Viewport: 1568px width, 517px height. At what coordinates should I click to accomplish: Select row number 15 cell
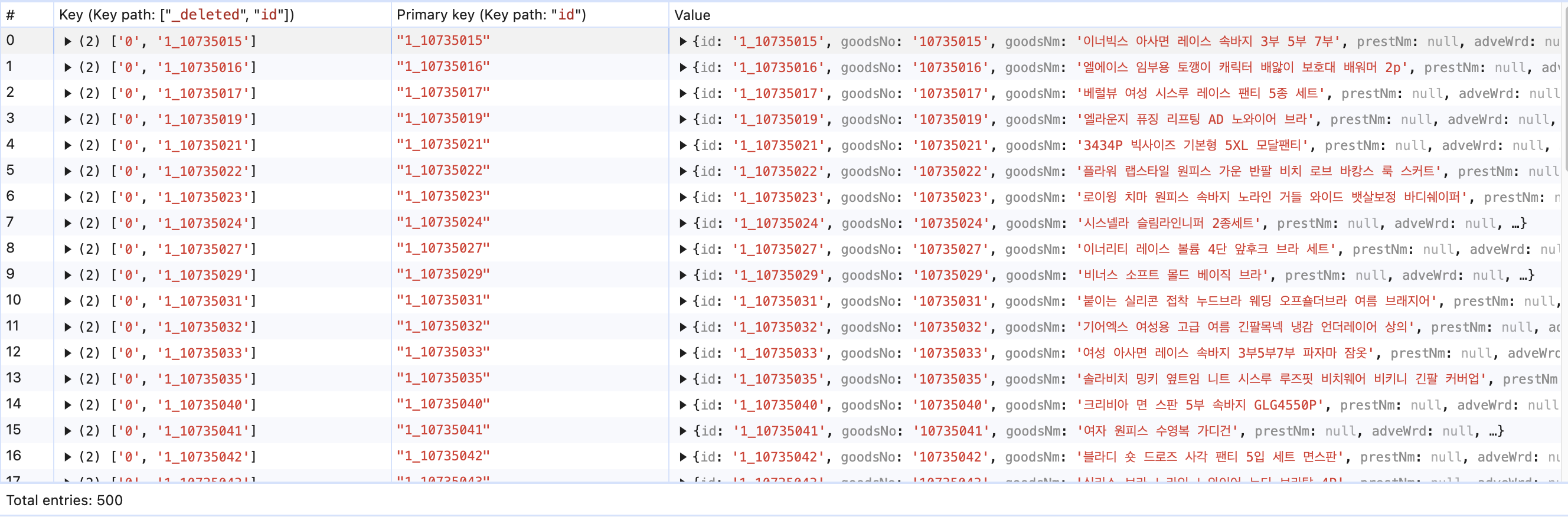point(14,430)
